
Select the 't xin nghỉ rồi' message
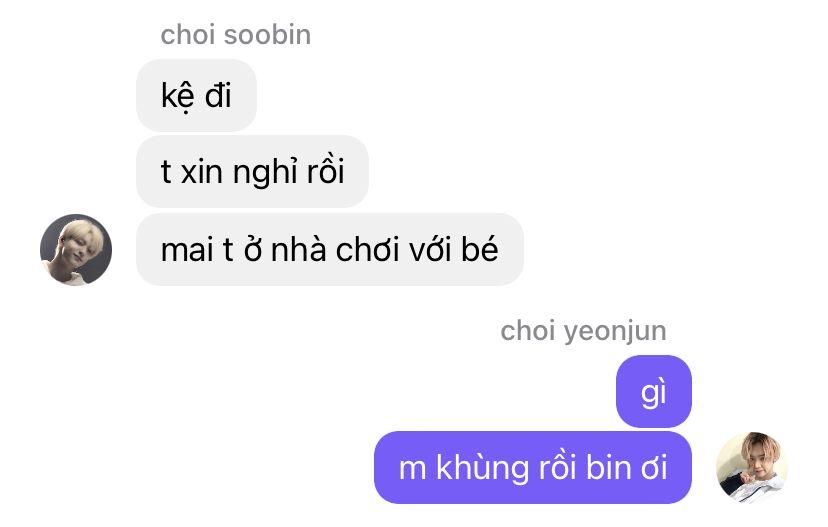pyautogui.click(x=252, y=172)
